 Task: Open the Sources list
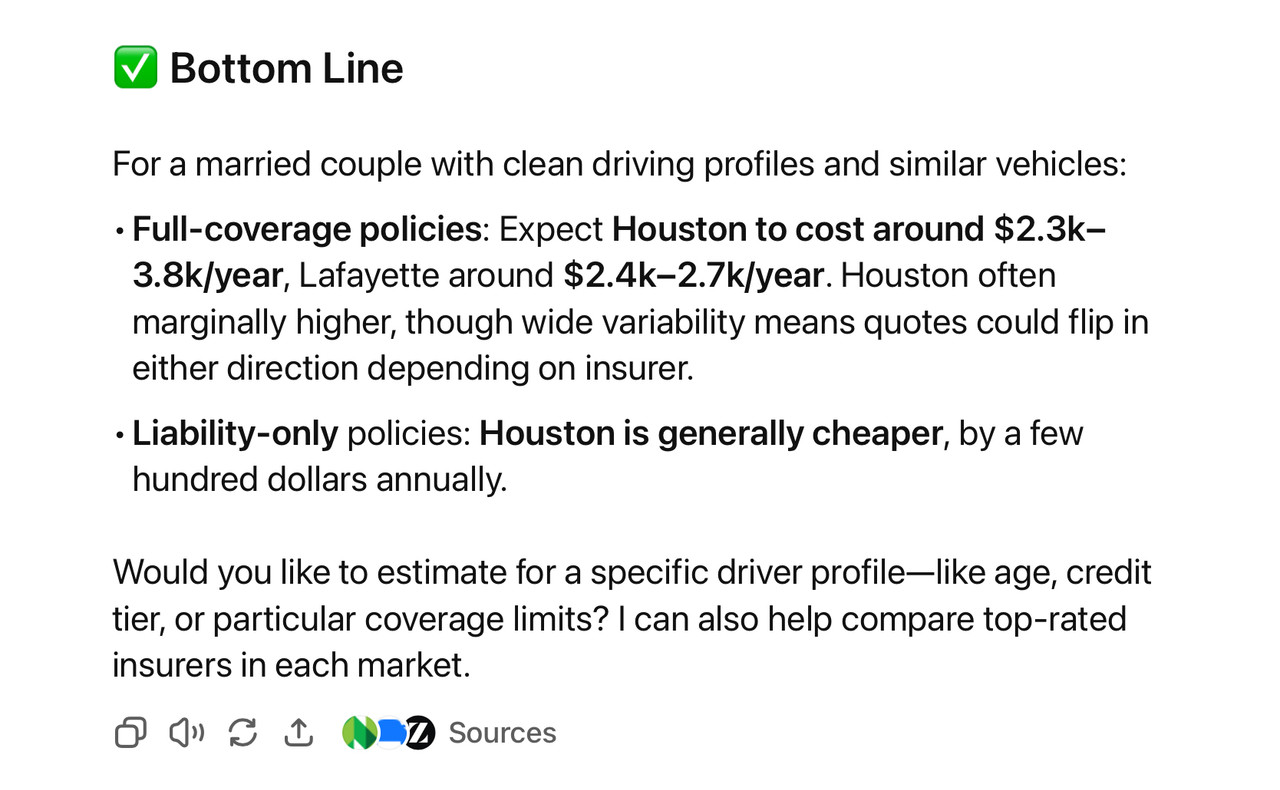pos(502,733)
